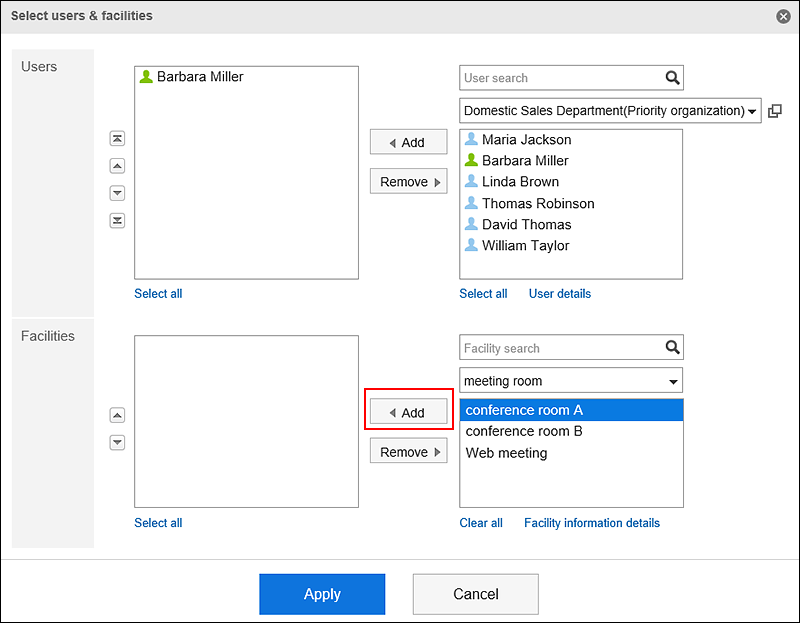Select Web meeting facility
This screenshot has width=800, height=623.
[x=571, y=453]
